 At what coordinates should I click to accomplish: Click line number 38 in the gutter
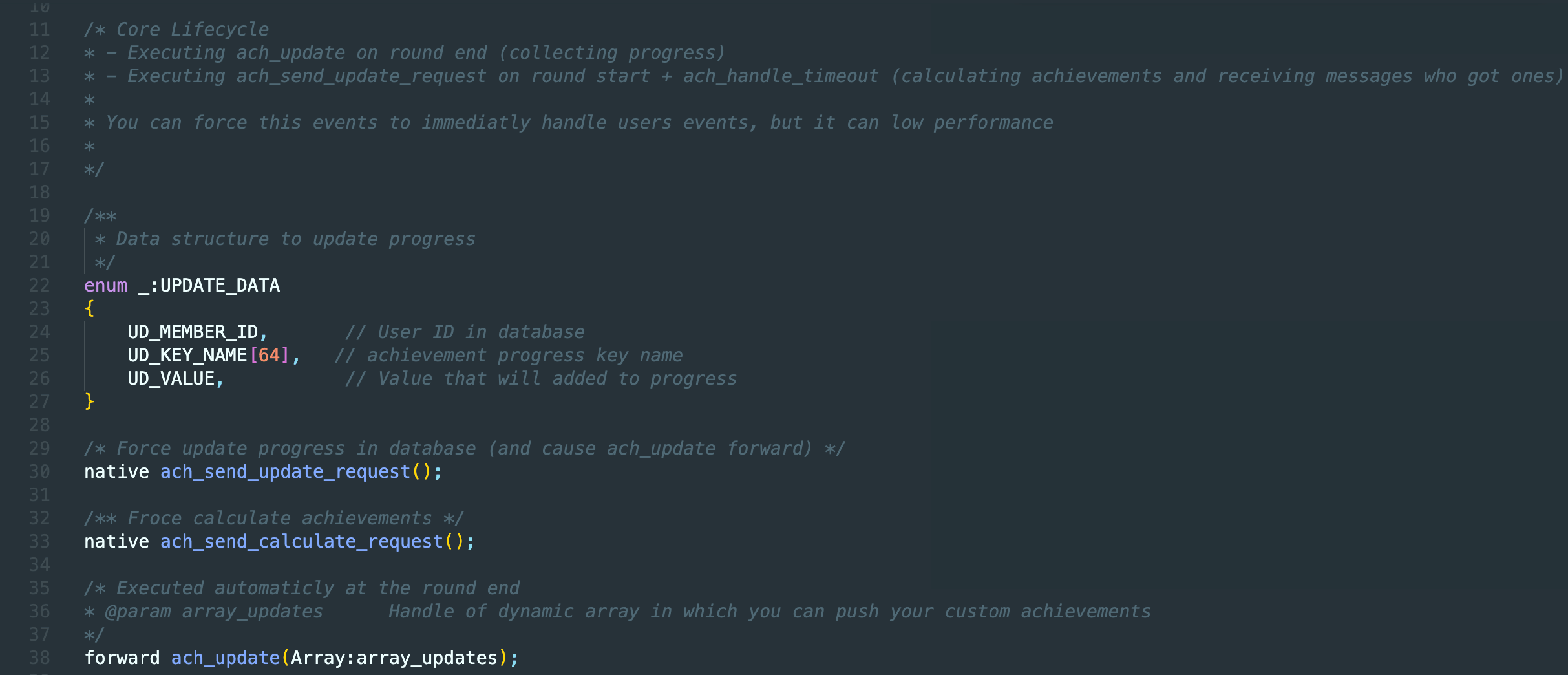(39, 658)
